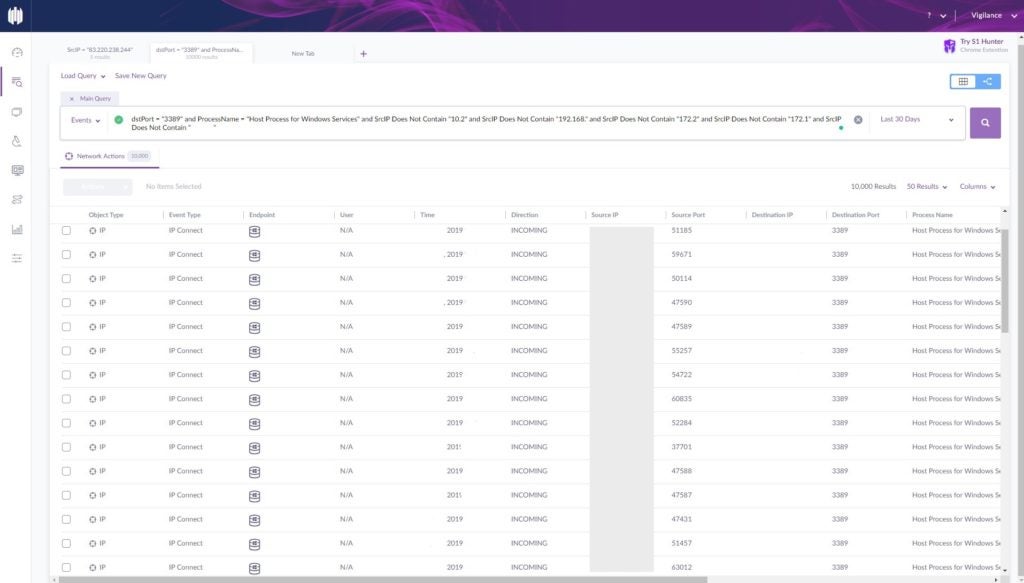Image resolution: width=1024 pixels, height=583 pixels.
Task: Open the Dashboard via the speedometer sidebar icon
Action: click(15, 52)
